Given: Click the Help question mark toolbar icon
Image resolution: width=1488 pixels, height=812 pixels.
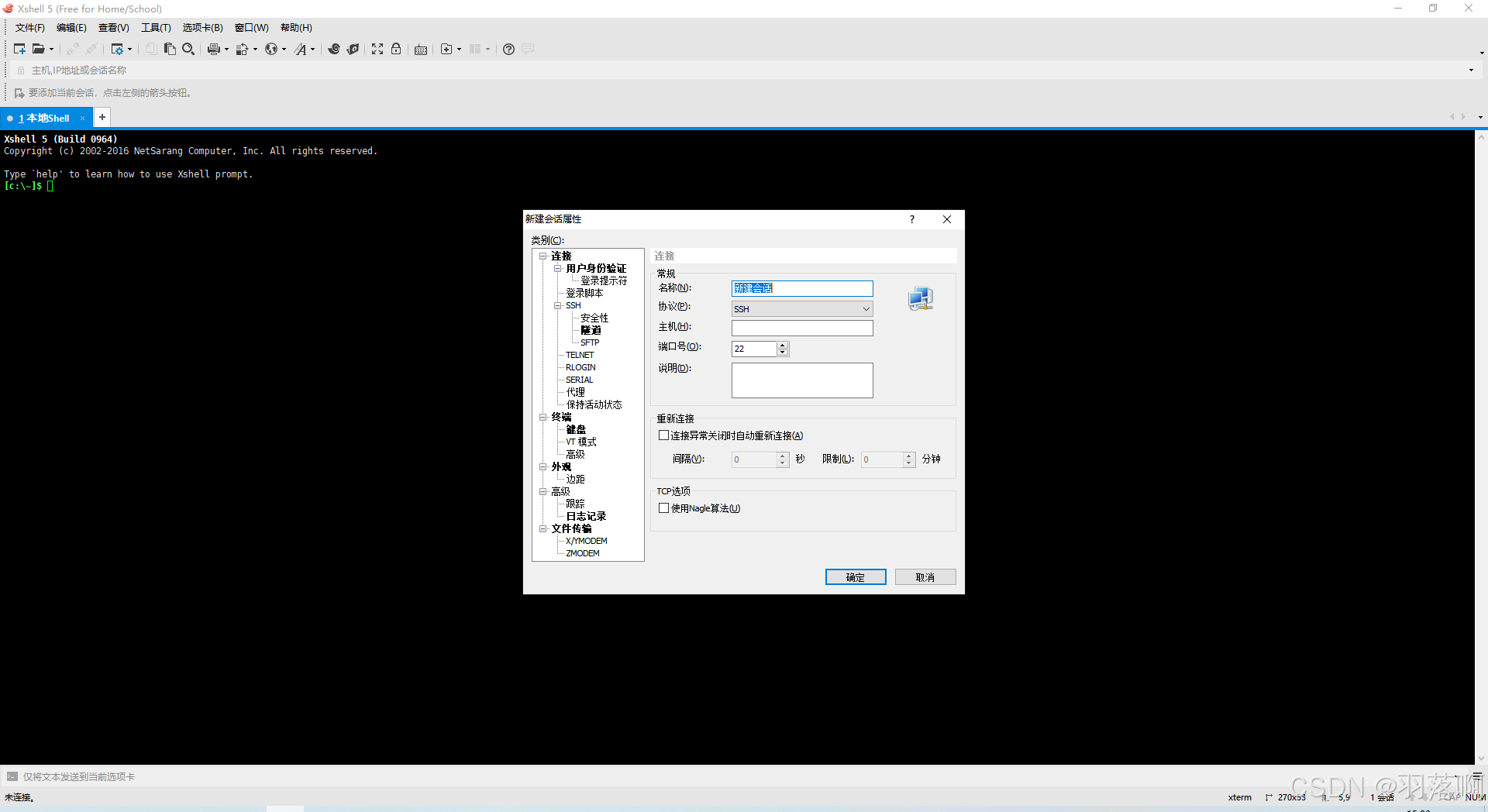Looking at the screenshot, I should 508,49.
